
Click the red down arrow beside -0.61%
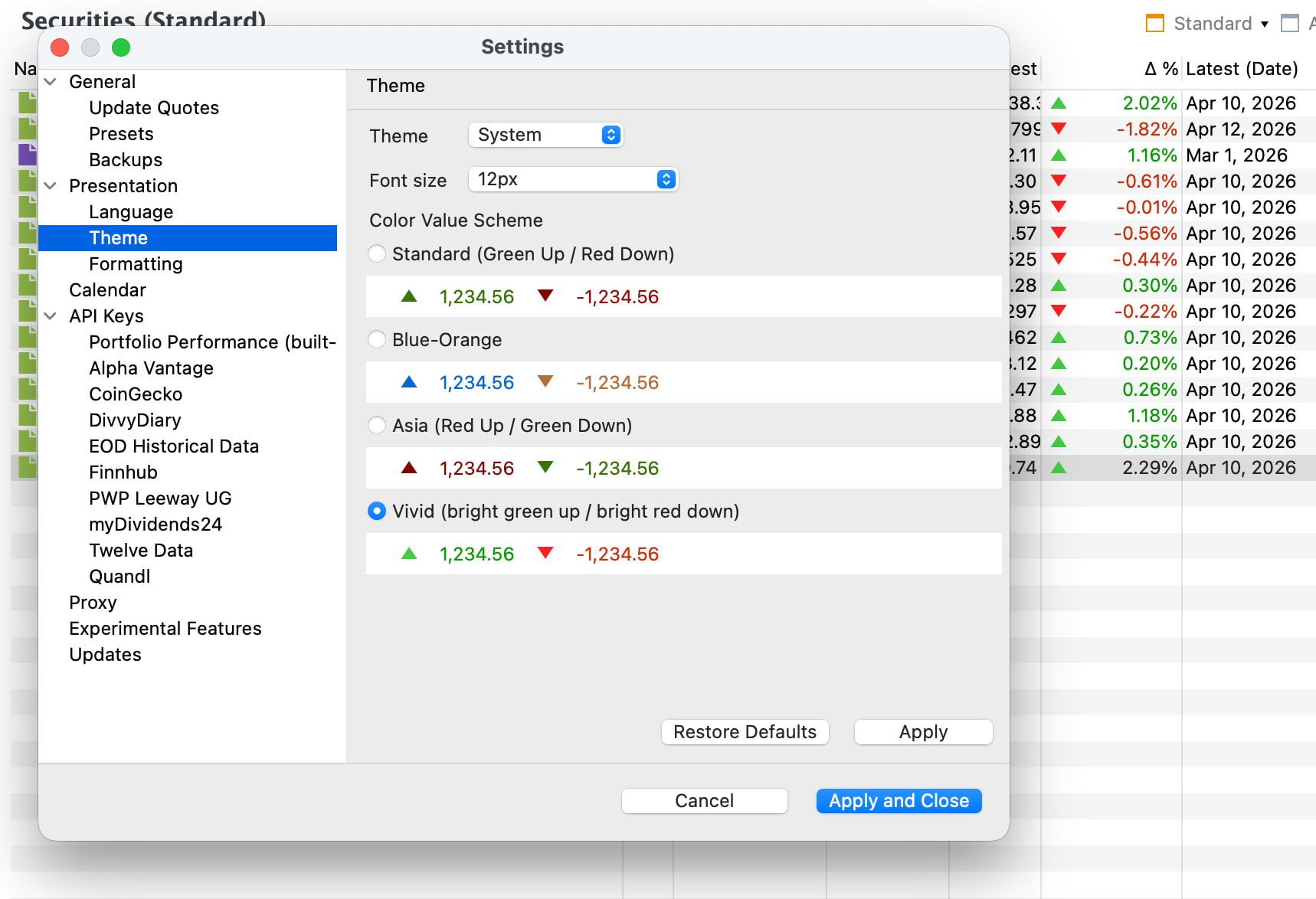point(1059,181)
